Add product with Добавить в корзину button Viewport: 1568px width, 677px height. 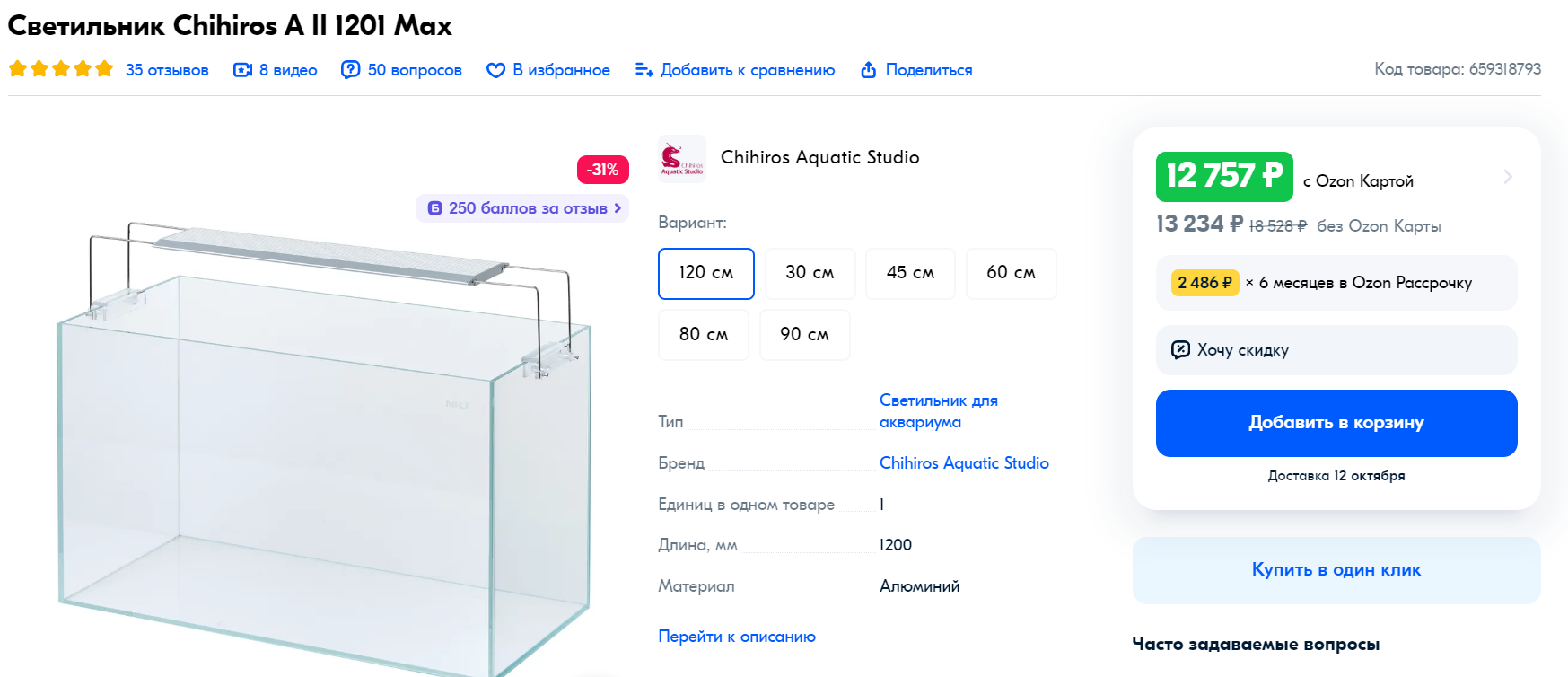(1336, 423)
